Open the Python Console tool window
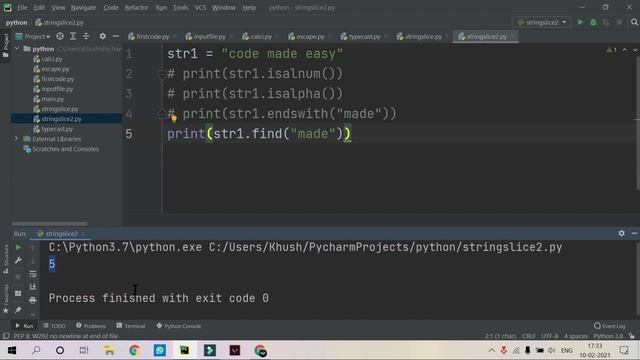The image size is (640, 360). pos(179,326)
